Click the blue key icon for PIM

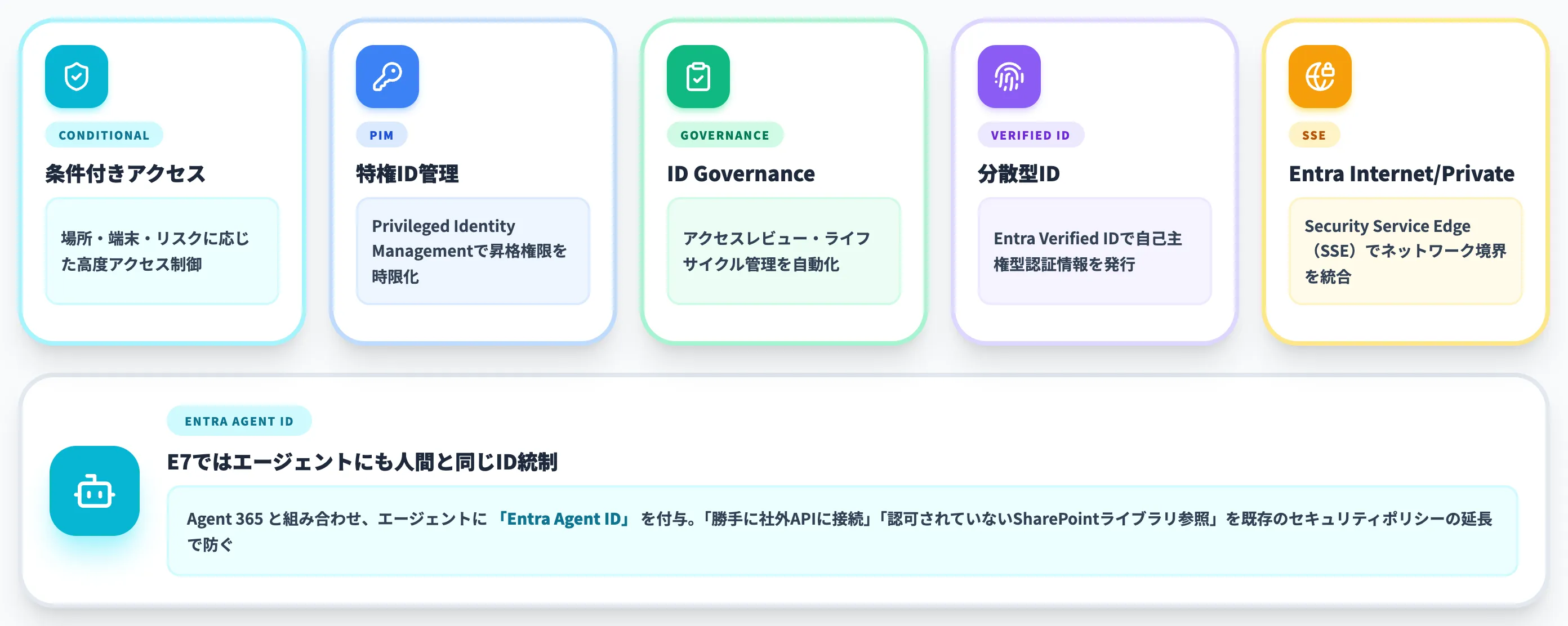click(x=387, y=77)
